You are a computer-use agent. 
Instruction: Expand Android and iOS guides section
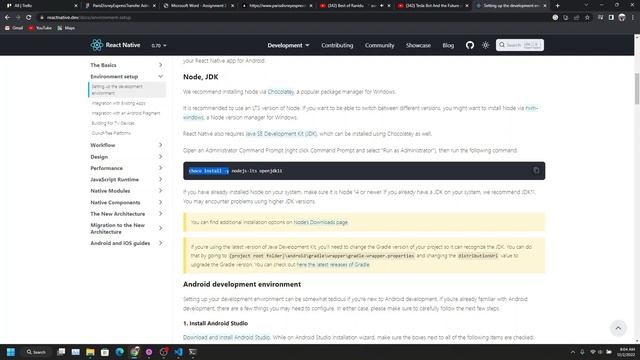pos(127,243)
